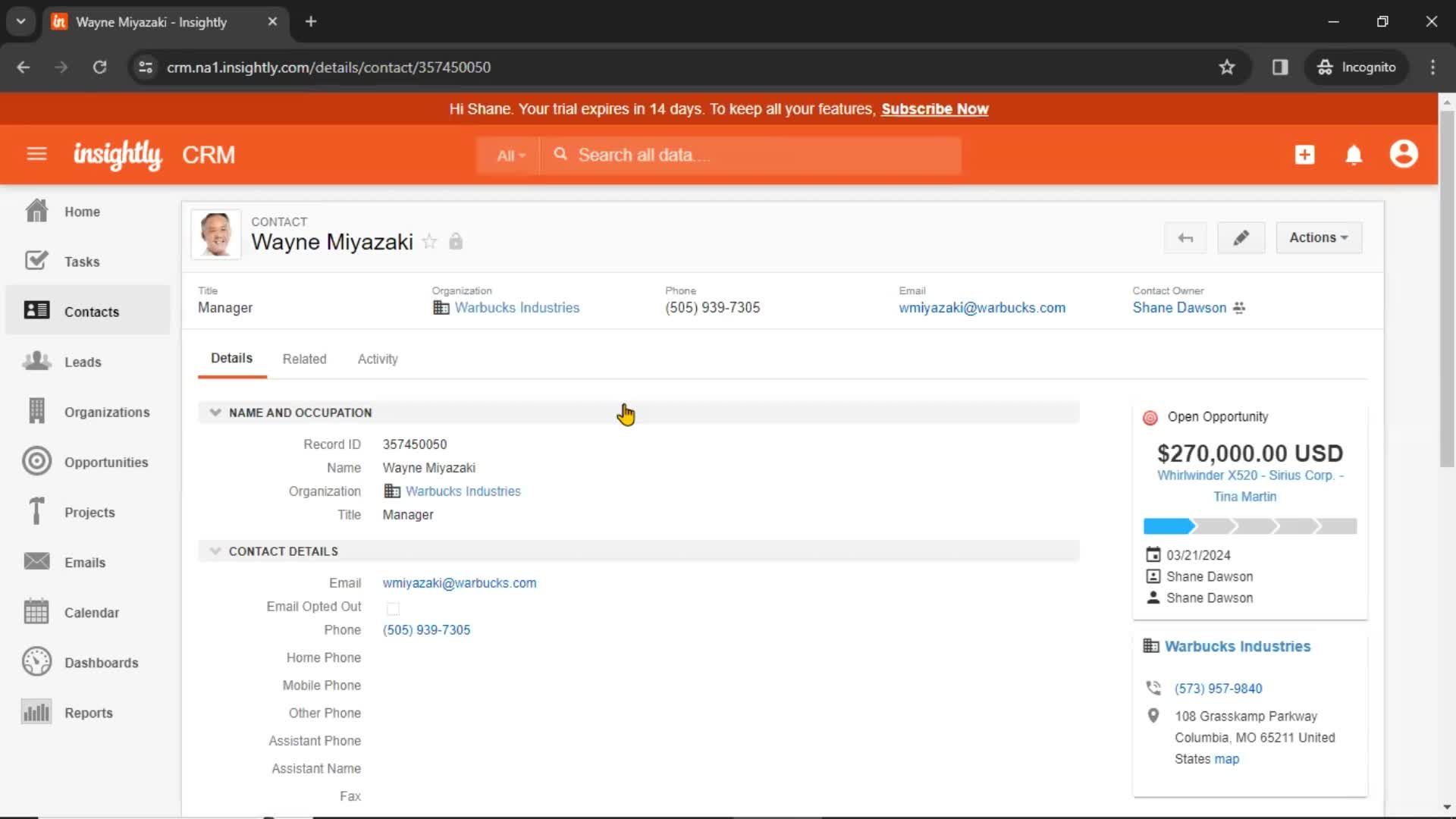Open Warbucks Industries link in header
Screen dimensions: 1456x819
click(516, 308)
